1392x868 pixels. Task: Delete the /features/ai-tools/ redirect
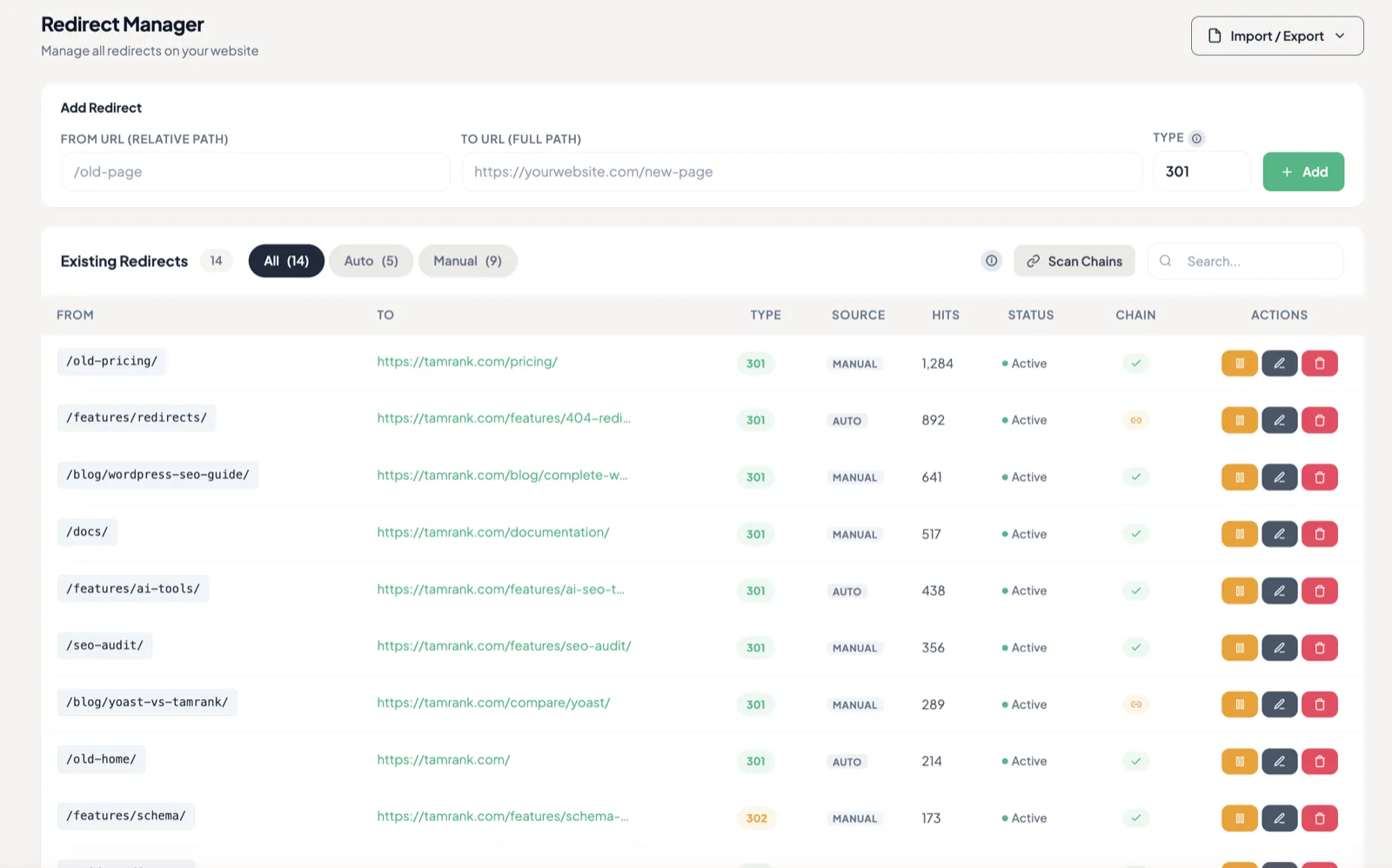[x=1319, y=591]
